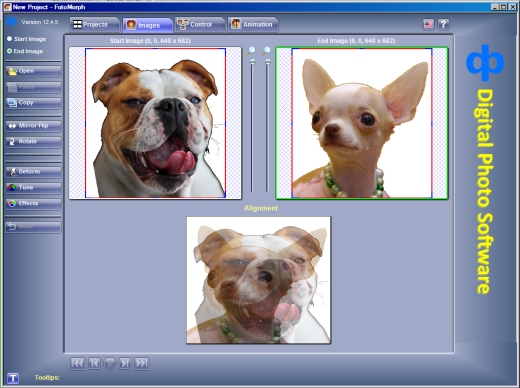Click the Open button
Viewport: 520px width, 388px height.
33,71
